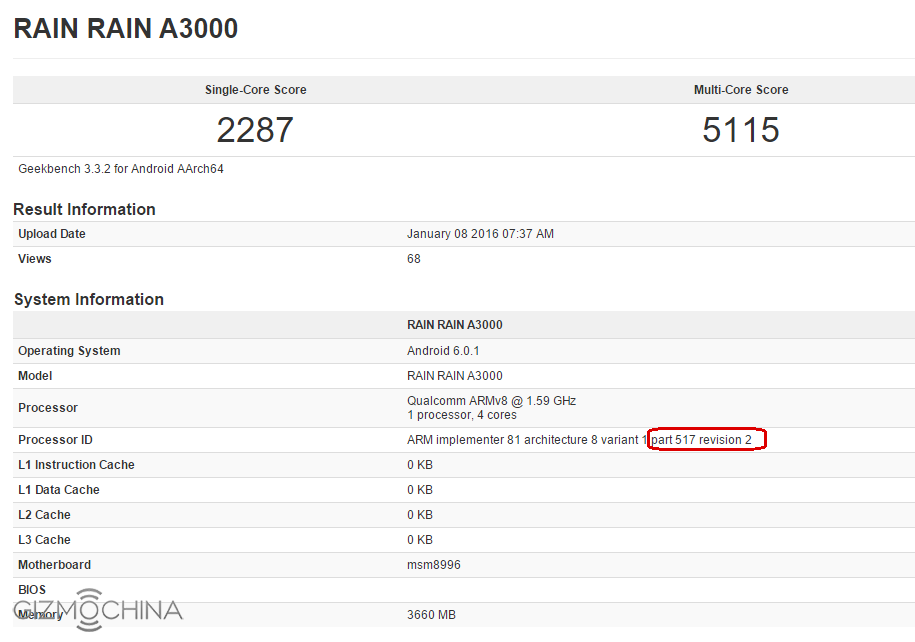Select the 3660 MB memory value
The width and height of the screenshot is (915, 642).
tap(431, 615)
